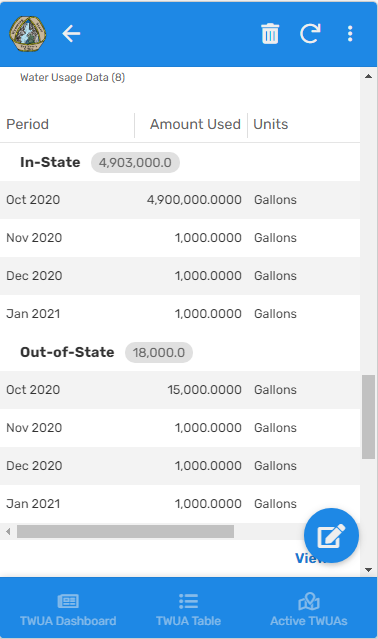This screenshot has height=639, width=378.
Task: Open the TWUA Table tab
Action: pyautogui.click(x=188, y=610)
